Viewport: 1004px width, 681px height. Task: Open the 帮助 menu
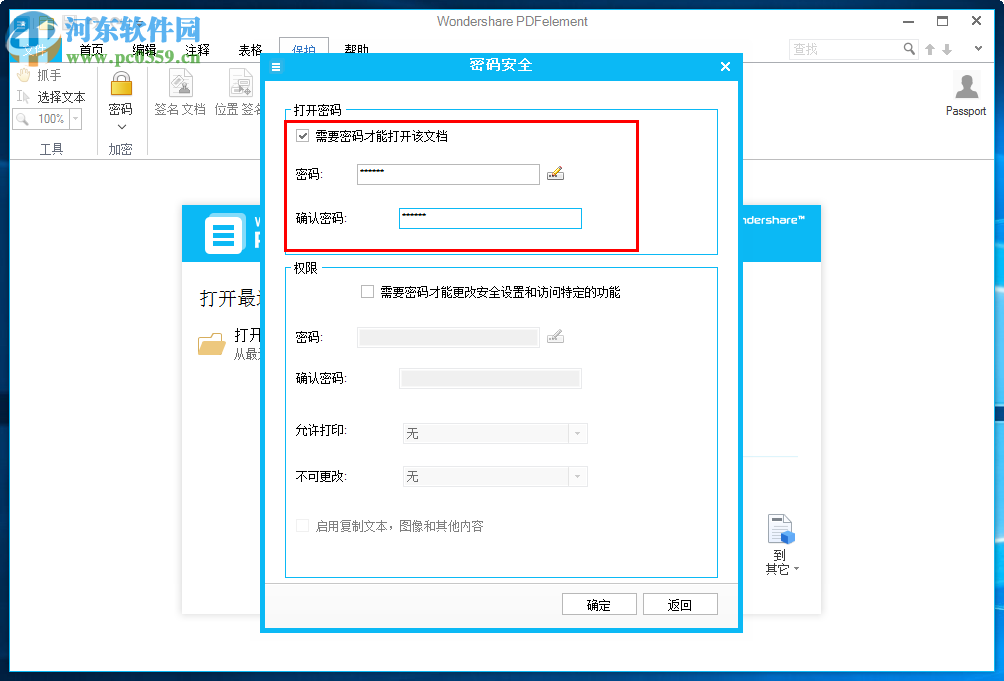(x=357, y=49)
